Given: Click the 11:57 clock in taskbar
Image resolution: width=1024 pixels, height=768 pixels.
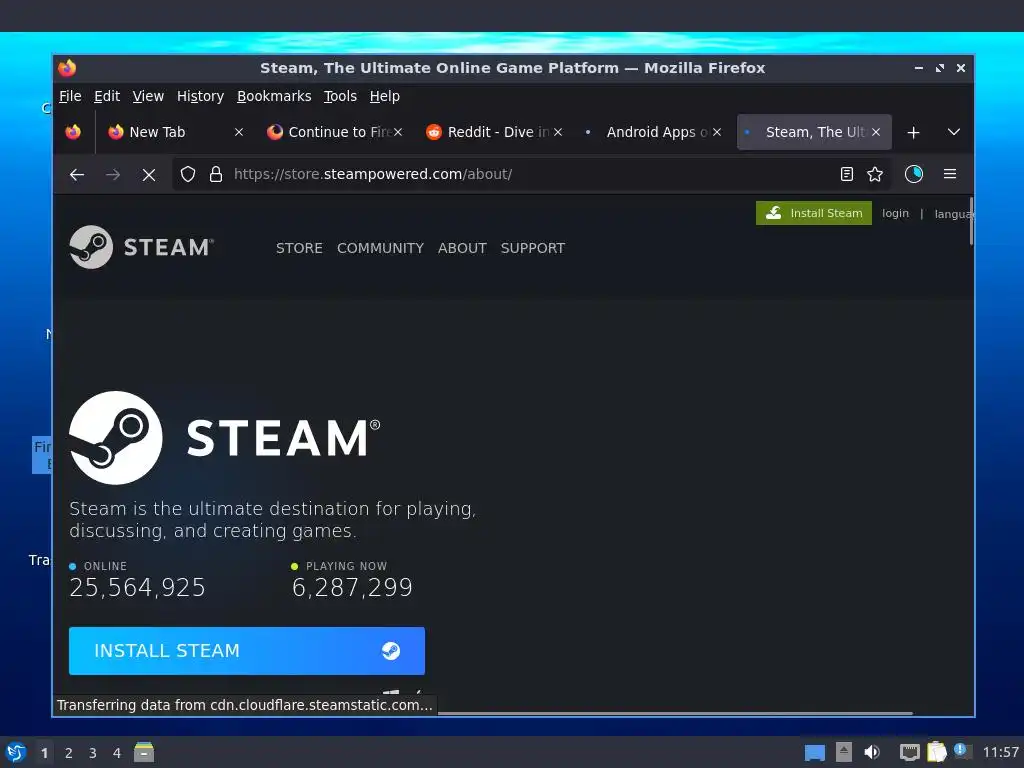Looking at the screenshot, I should tap(1000, 753).
